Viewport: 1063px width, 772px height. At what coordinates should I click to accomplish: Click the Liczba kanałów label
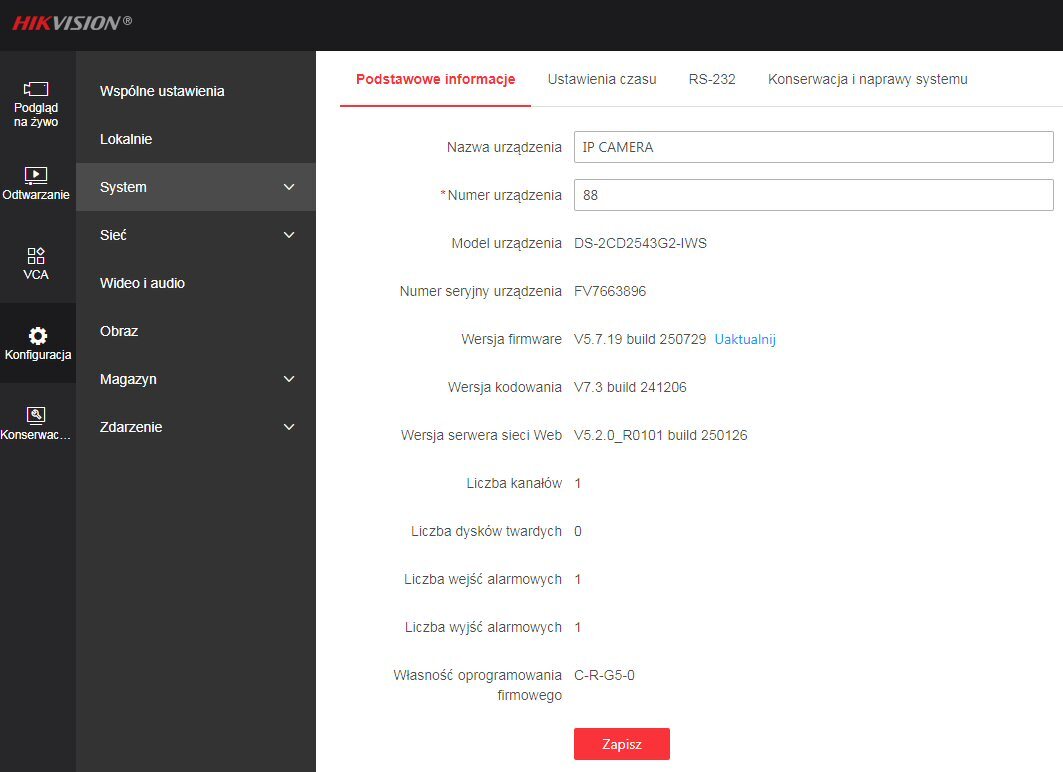514,483
